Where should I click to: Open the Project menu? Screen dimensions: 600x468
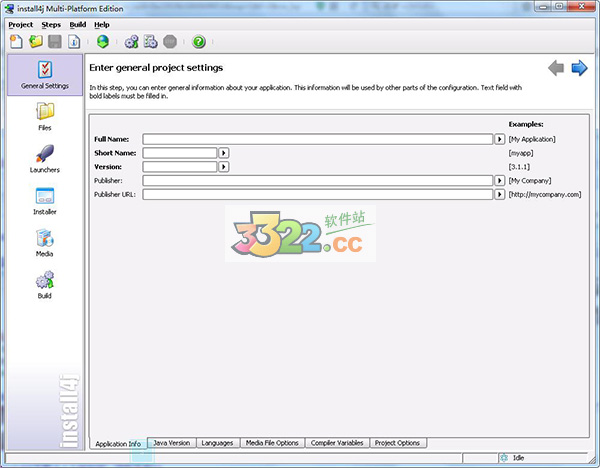point(21,24)
